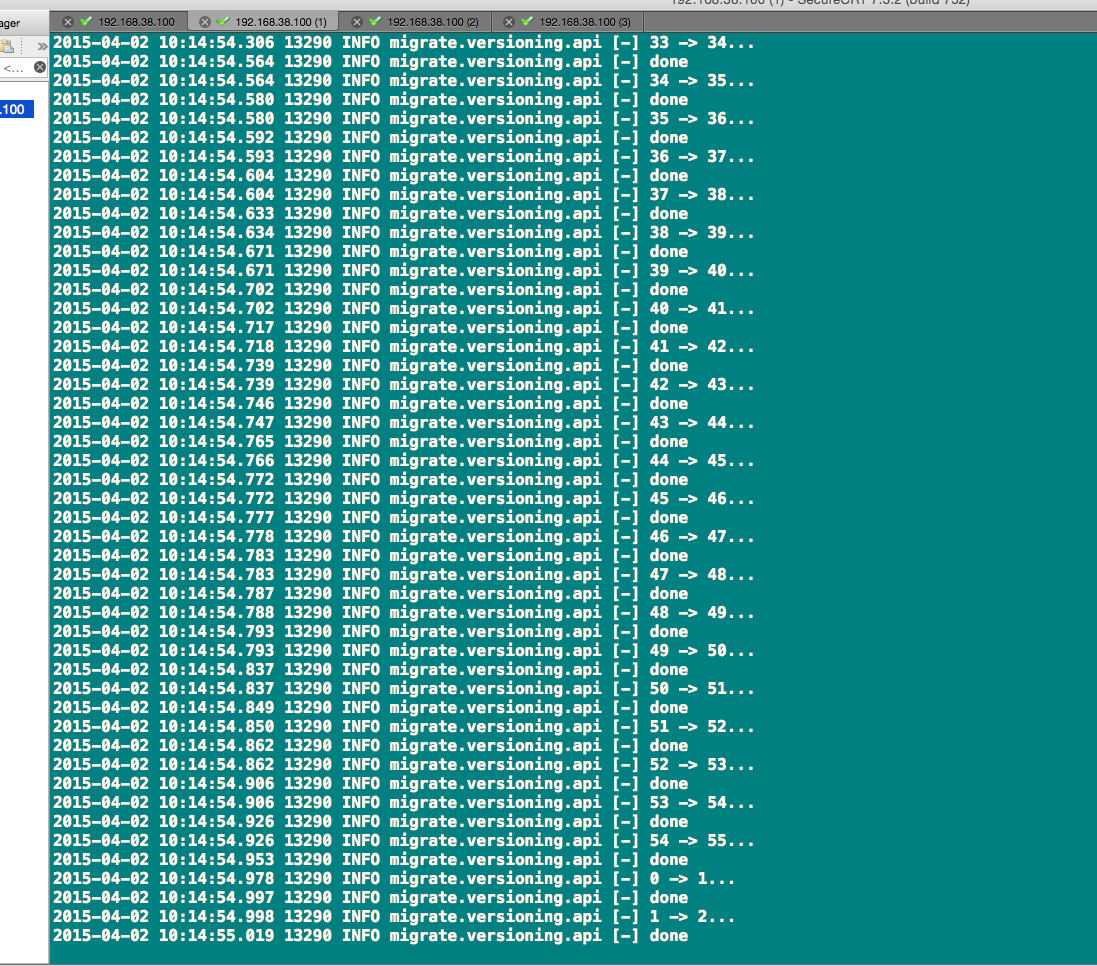The width and height of the screenshot is (1097, 966).
Task: Click the log line '40 -> 41...'
Action: (x=404, y=308)
